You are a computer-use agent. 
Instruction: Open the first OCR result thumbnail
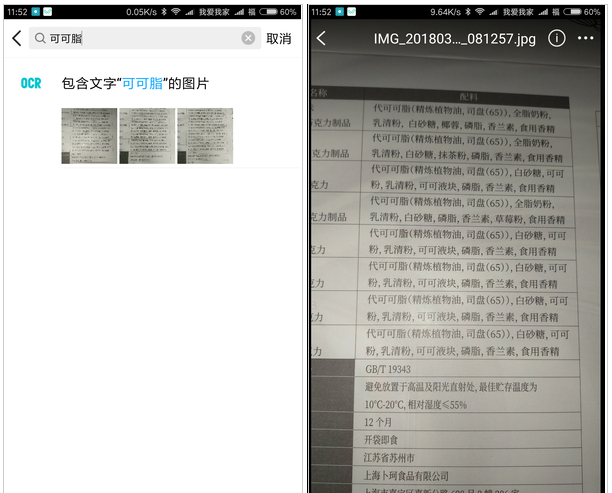pyautogui.click(x=89, y=136)
